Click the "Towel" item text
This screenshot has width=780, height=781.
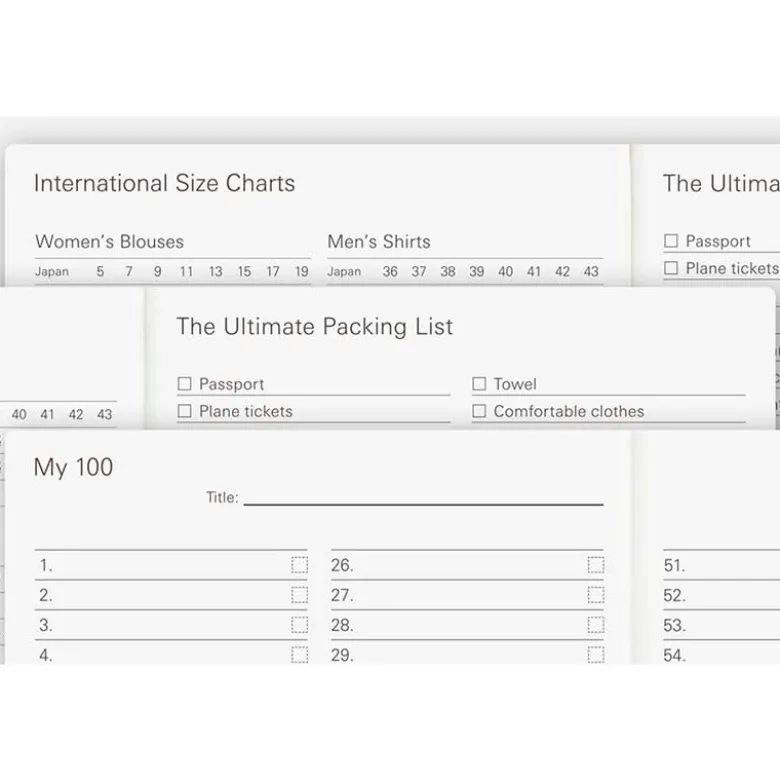(515, 384)
